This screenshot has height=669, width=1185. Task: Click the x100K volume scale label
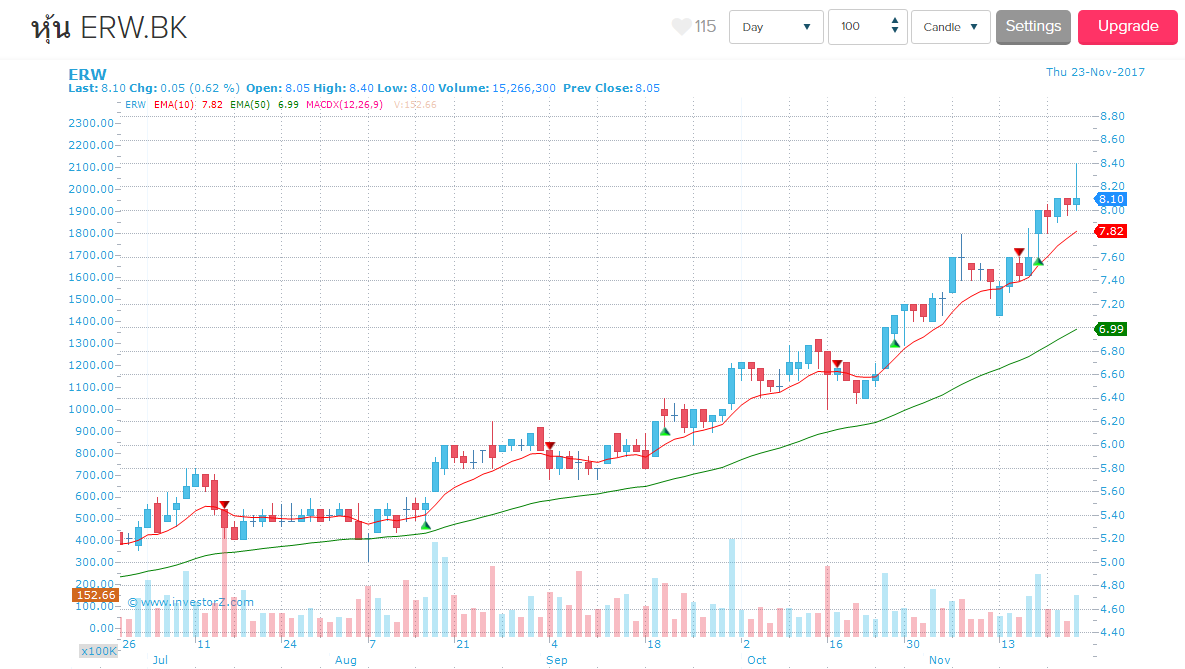pyautogui.click(x=99, y=651)
